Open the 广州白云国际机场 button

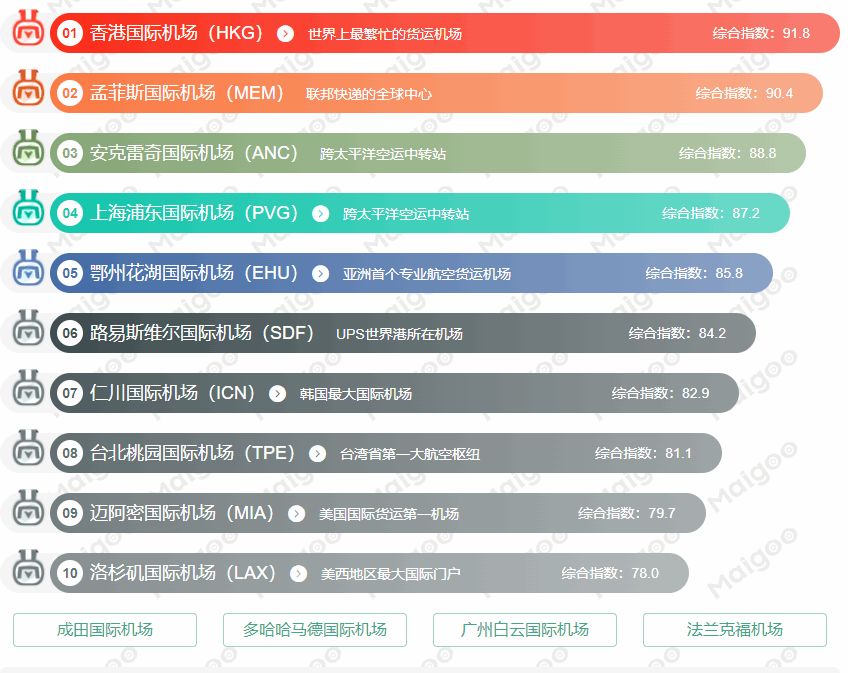(x=525, y=630)
